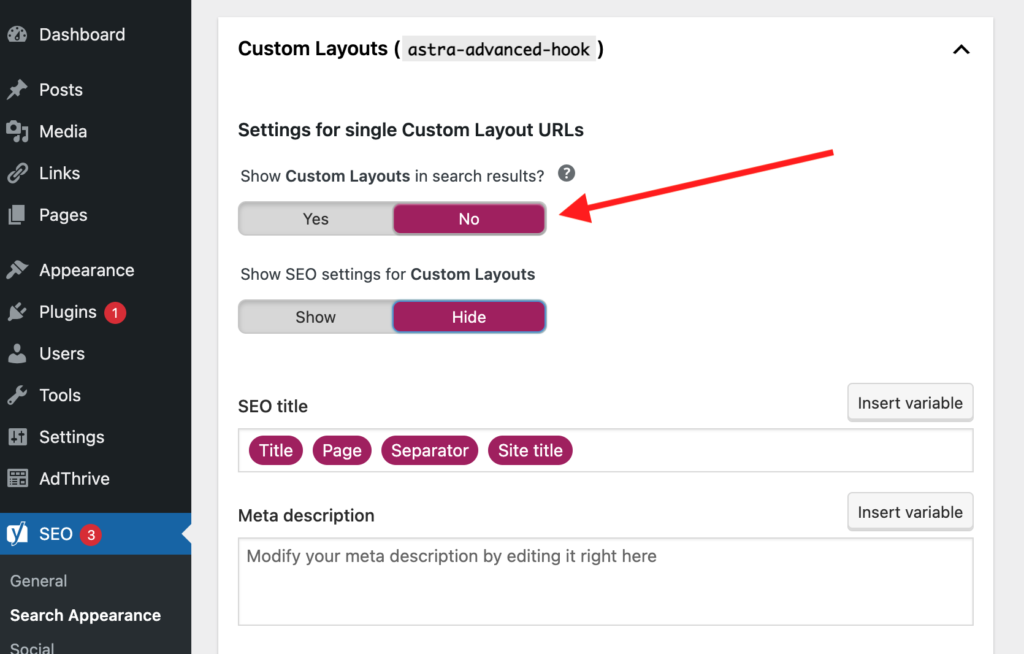Open the General SEO submenu item
1024x654 pixels.
pyautogui.click(x=39, y=581)
